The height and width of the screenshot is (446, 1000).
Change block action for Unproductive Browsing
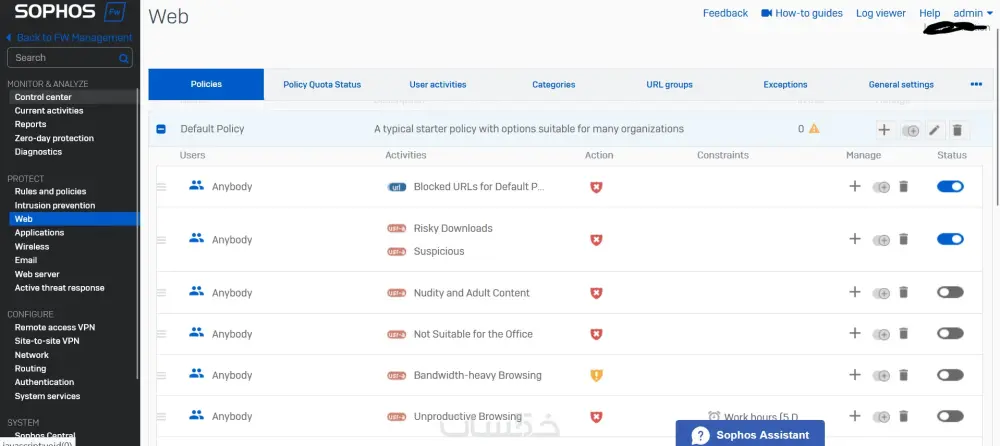tap(596, 417)
